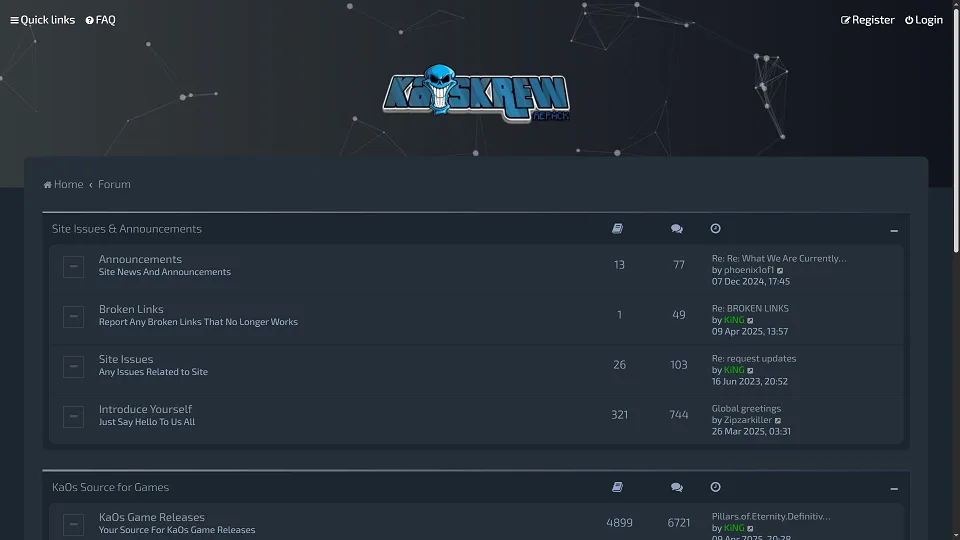The image size is (960, 540).
Task: Open the Broken Links forum
Action: (131, 309)
